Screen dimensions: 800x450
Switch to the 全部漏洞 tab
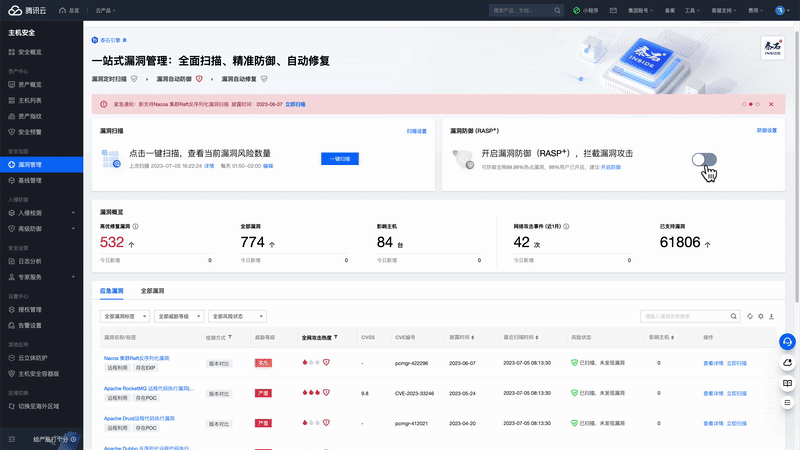153,291
